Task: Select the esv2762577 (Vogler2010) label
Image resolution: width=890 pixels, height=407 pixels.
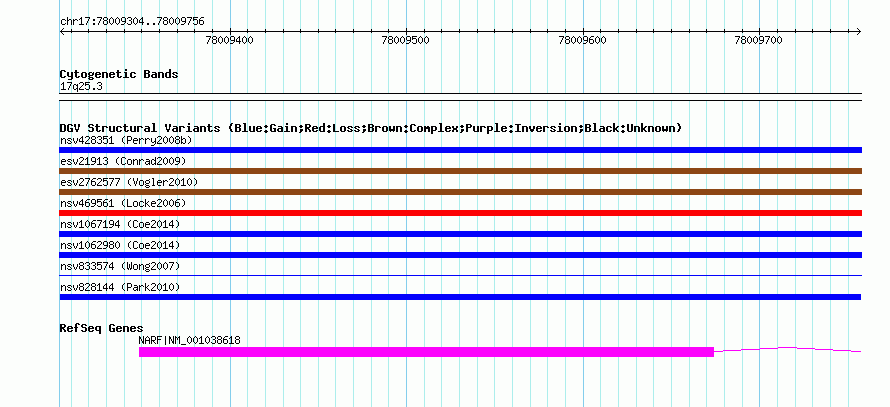Action: (129, 182)
